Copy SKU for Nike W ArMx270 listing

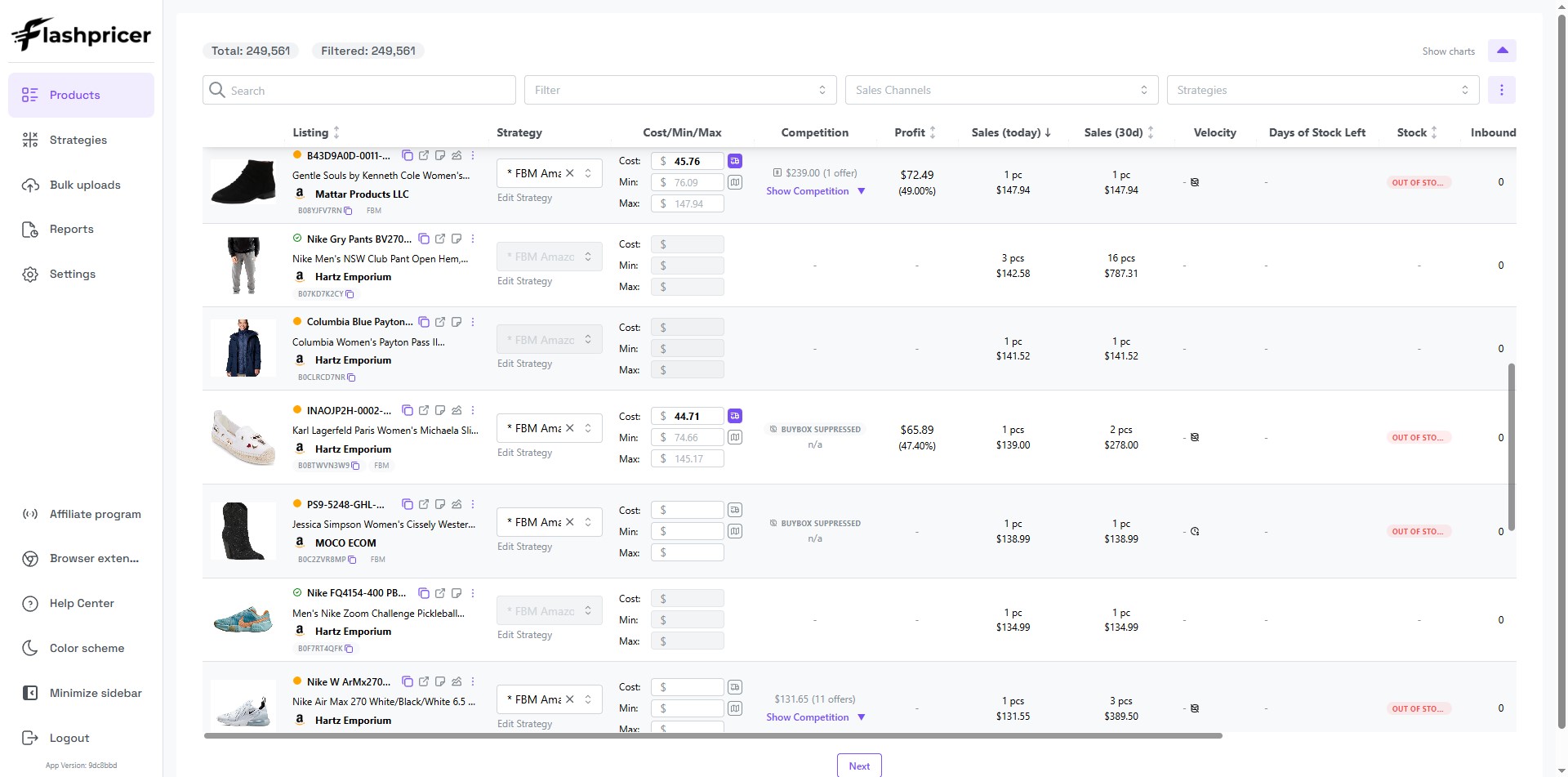point(408,681)
